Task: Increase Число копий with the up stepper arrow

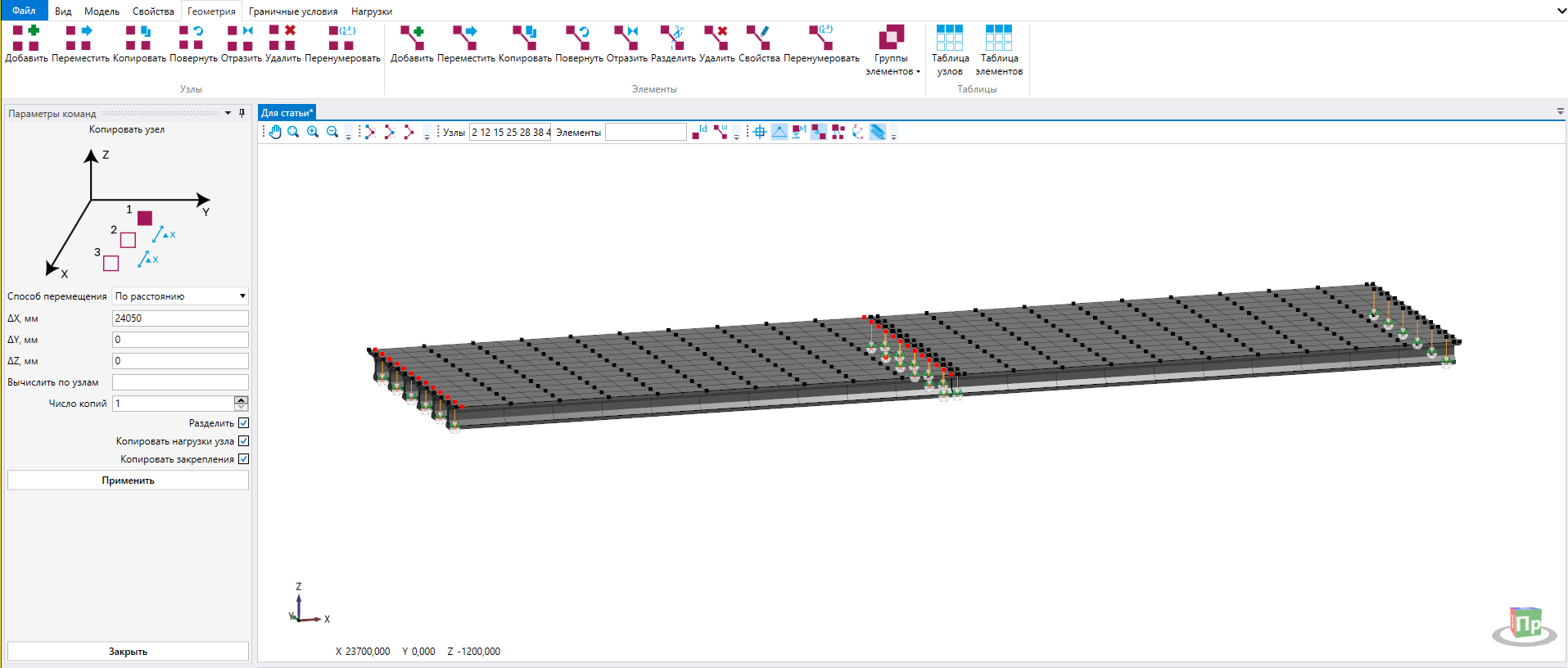Action: click(241, 399)
